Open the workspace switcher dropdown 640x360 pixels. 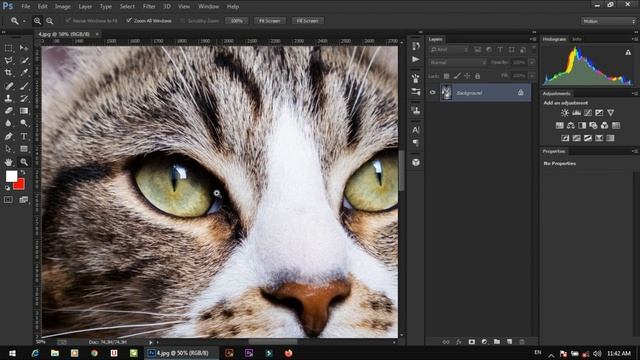(x=608, y=21)
